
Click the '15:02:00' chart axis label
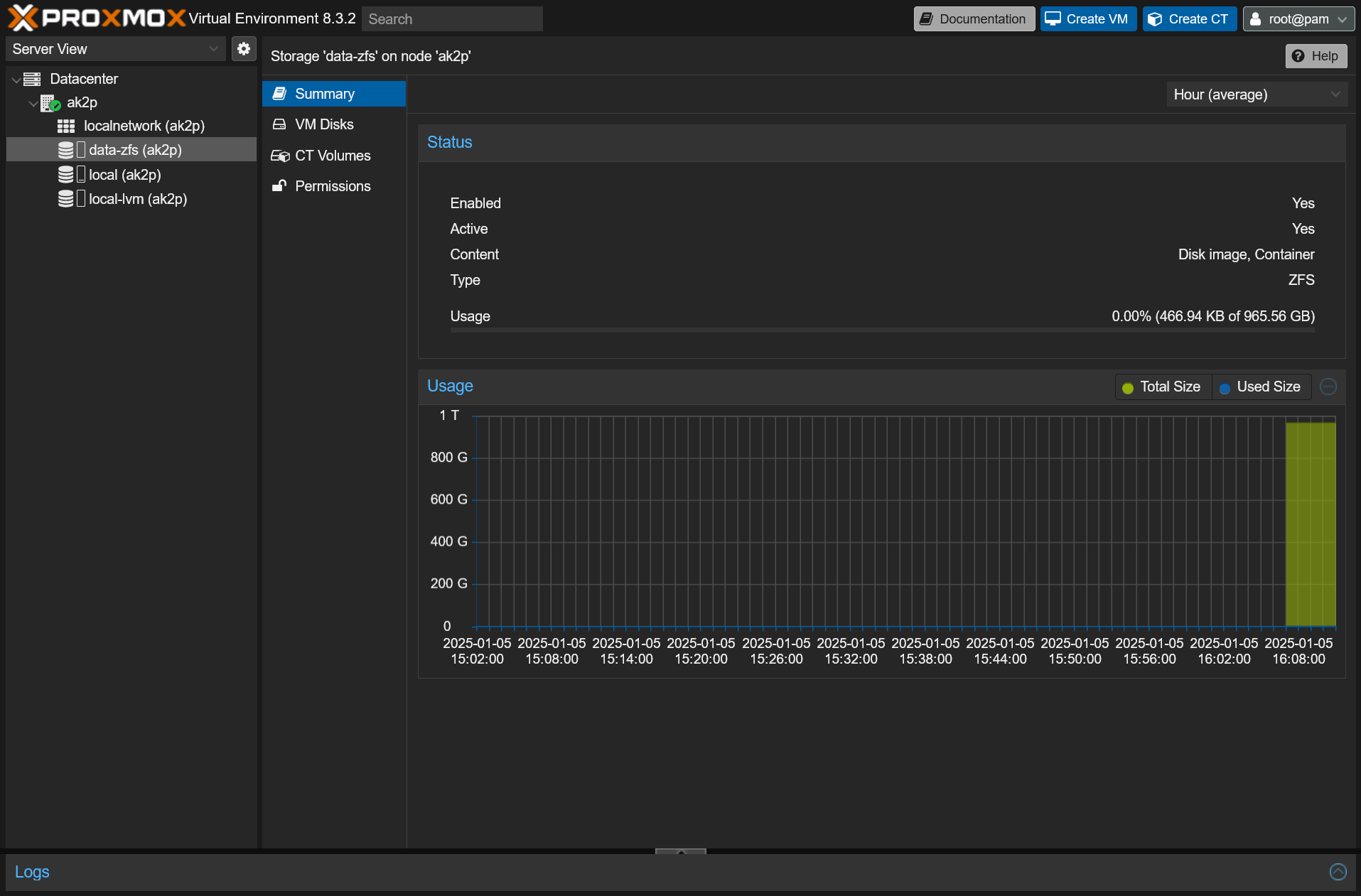coord(477,659)
